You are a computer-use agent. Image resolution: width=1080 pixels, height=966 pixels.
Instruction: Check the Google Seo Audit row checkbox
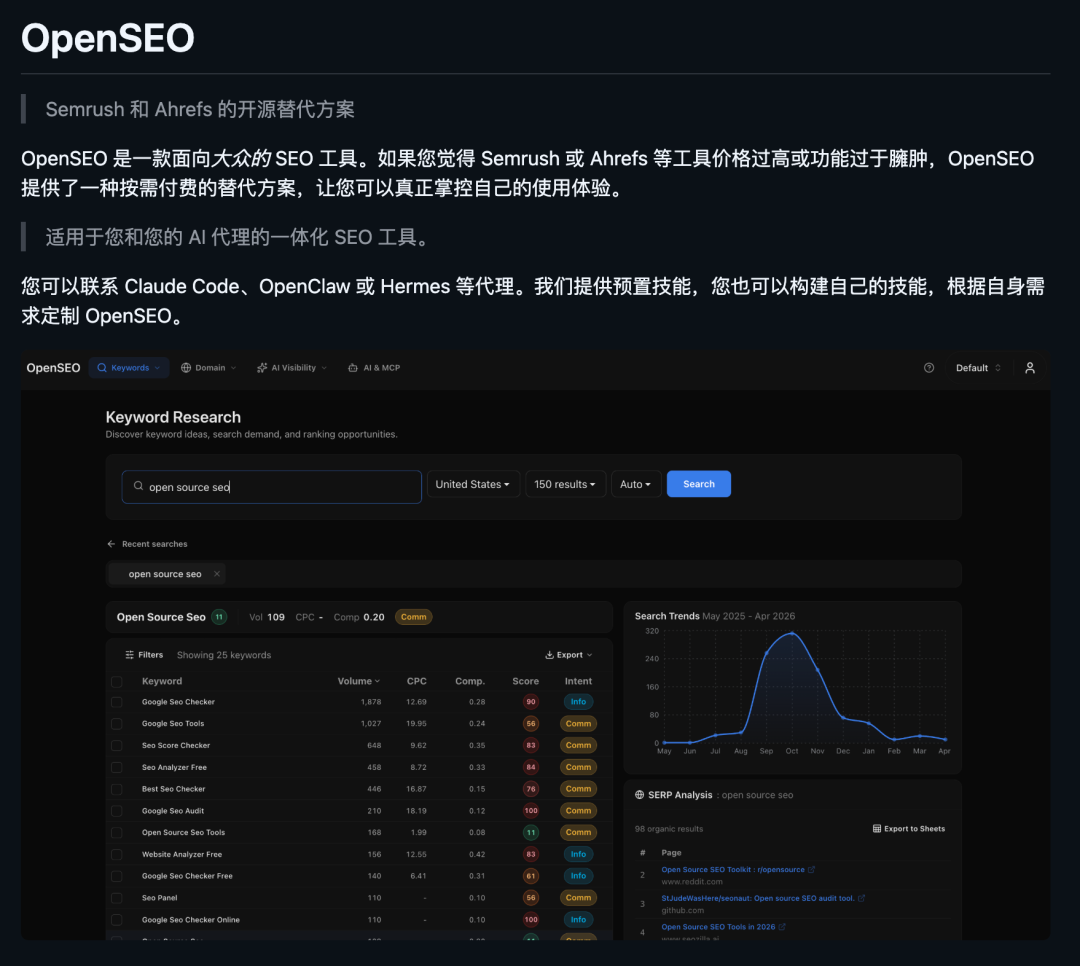pyautogui.click(x=116, y=811)
